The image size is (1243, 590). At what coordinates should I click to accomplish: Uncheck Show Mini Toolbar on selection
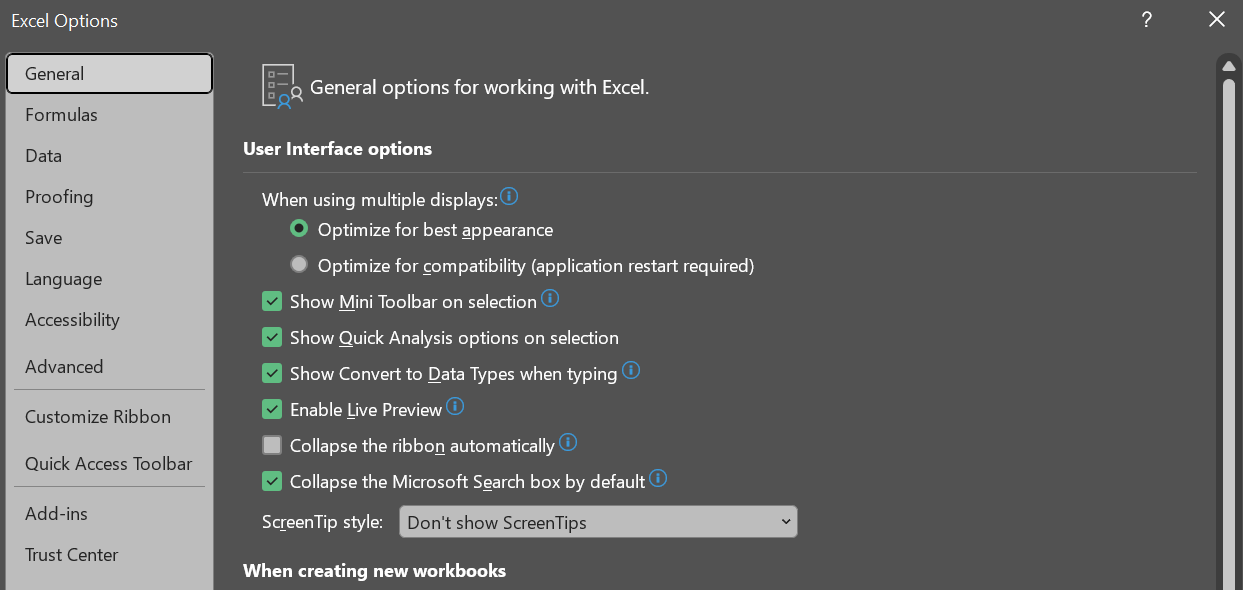click(272, 302)
